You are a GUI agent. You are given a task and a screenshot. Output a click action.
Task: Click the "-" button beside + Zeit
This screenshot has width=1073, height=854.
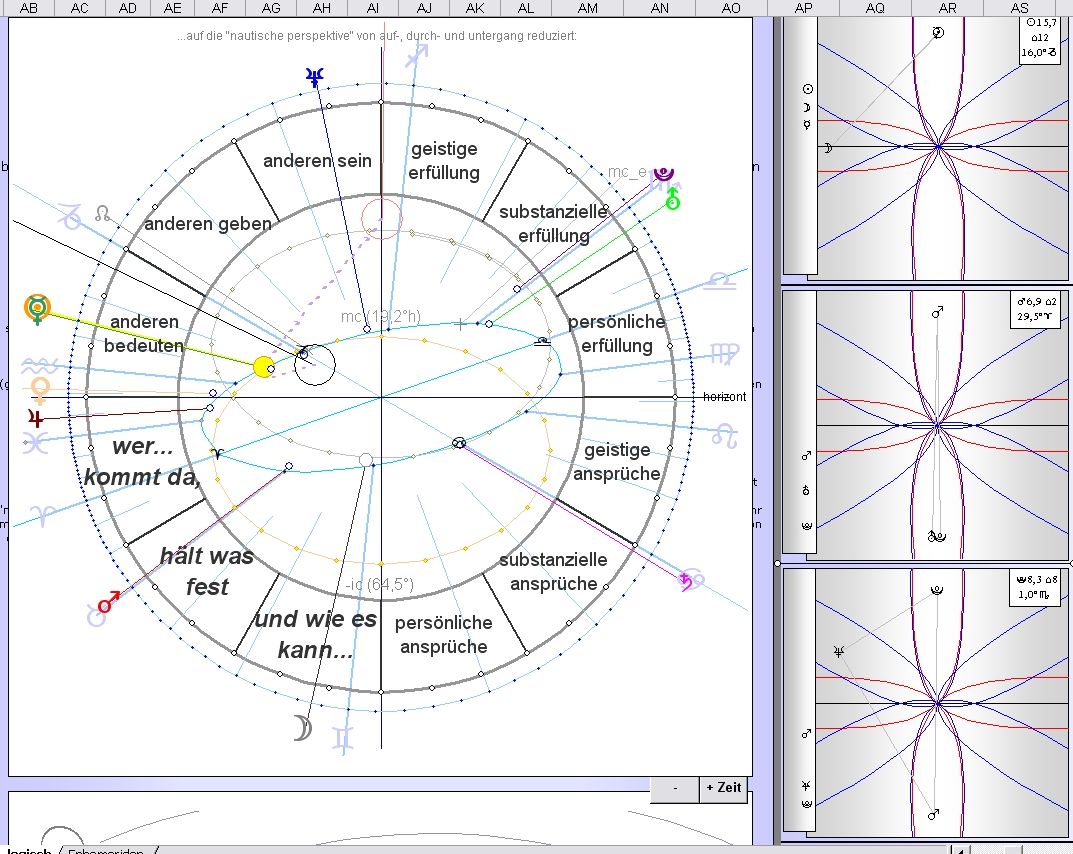point(675,788)
